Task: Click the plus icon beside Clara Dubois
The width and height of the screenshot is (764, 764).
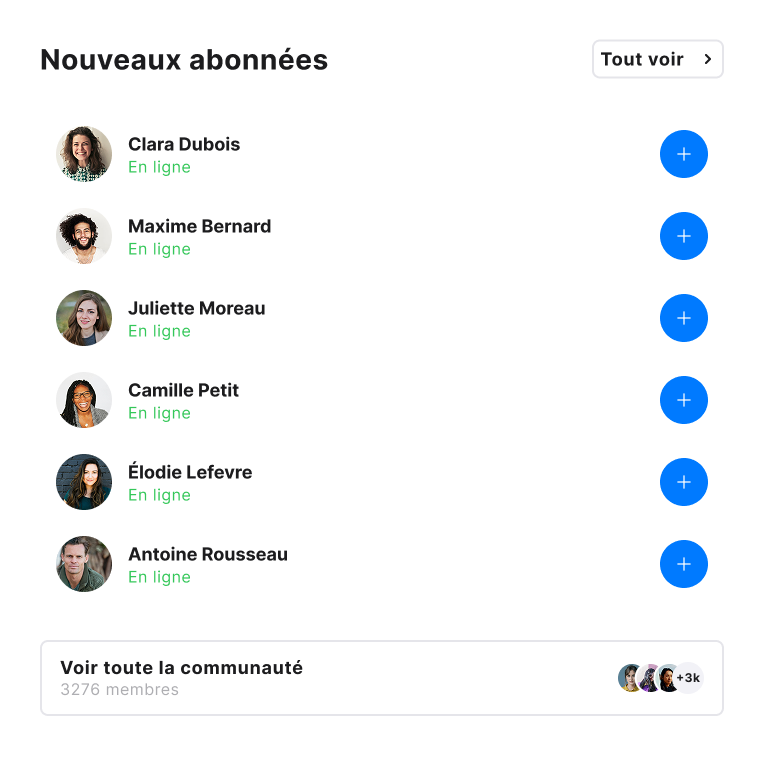Action: tap(684, 154)
